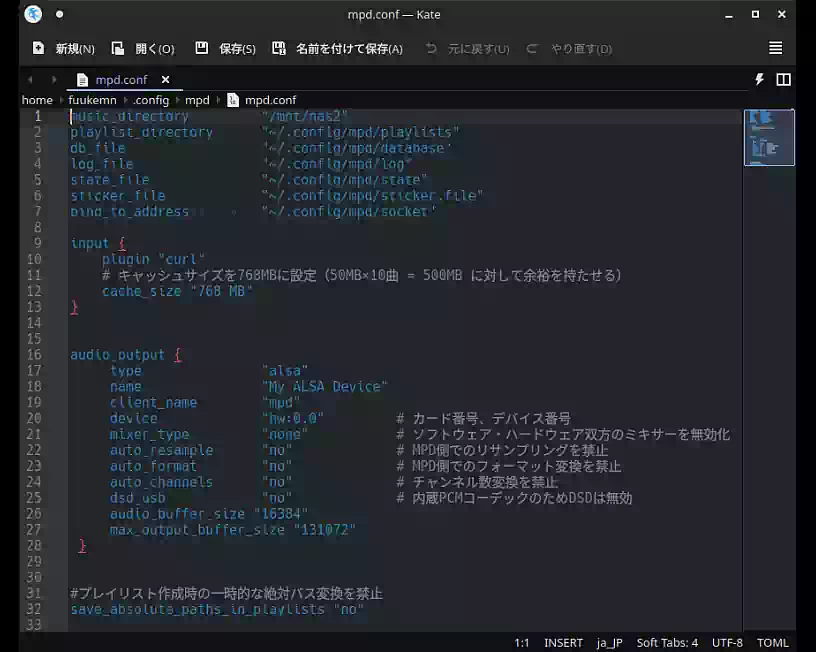
Task: Click 'plugin' on line 10
Action: coord(125,259)
